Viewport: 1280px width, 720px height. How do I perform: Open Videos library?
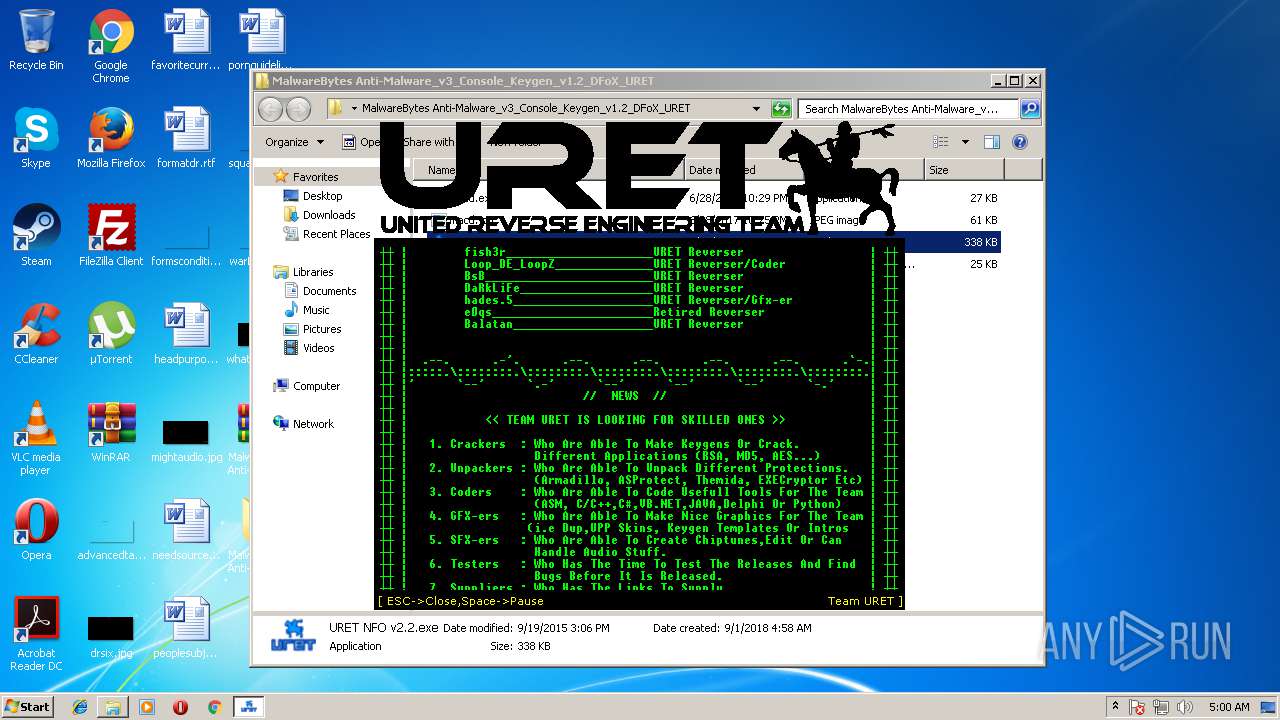click(319, 348)
